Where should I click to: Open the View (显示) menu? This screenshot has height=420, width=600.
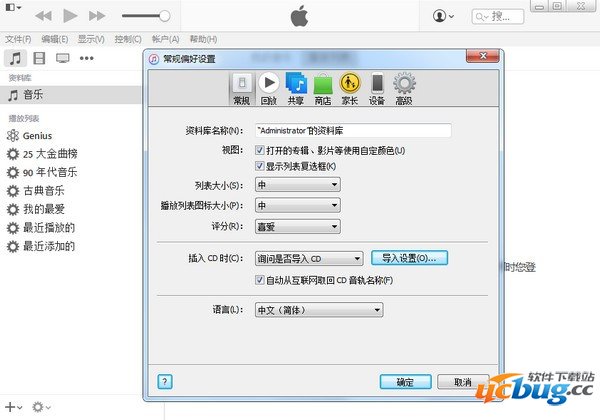[91, 39]
